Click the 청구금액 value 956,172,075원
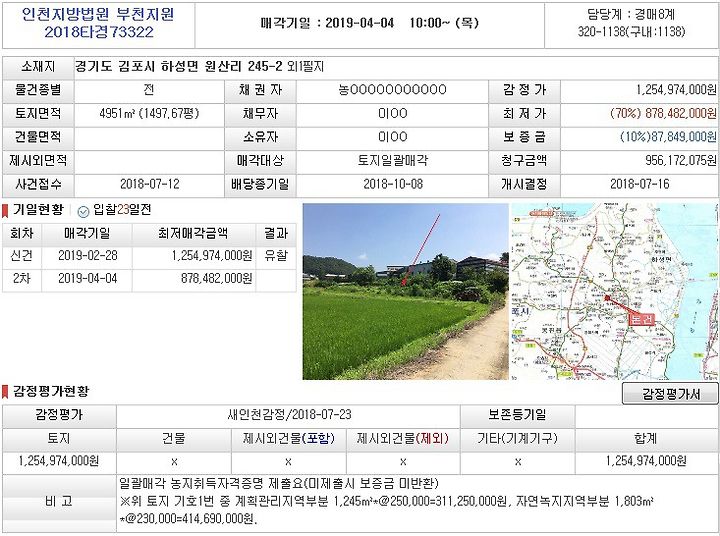The image size is (720, 536). point(681,160)
